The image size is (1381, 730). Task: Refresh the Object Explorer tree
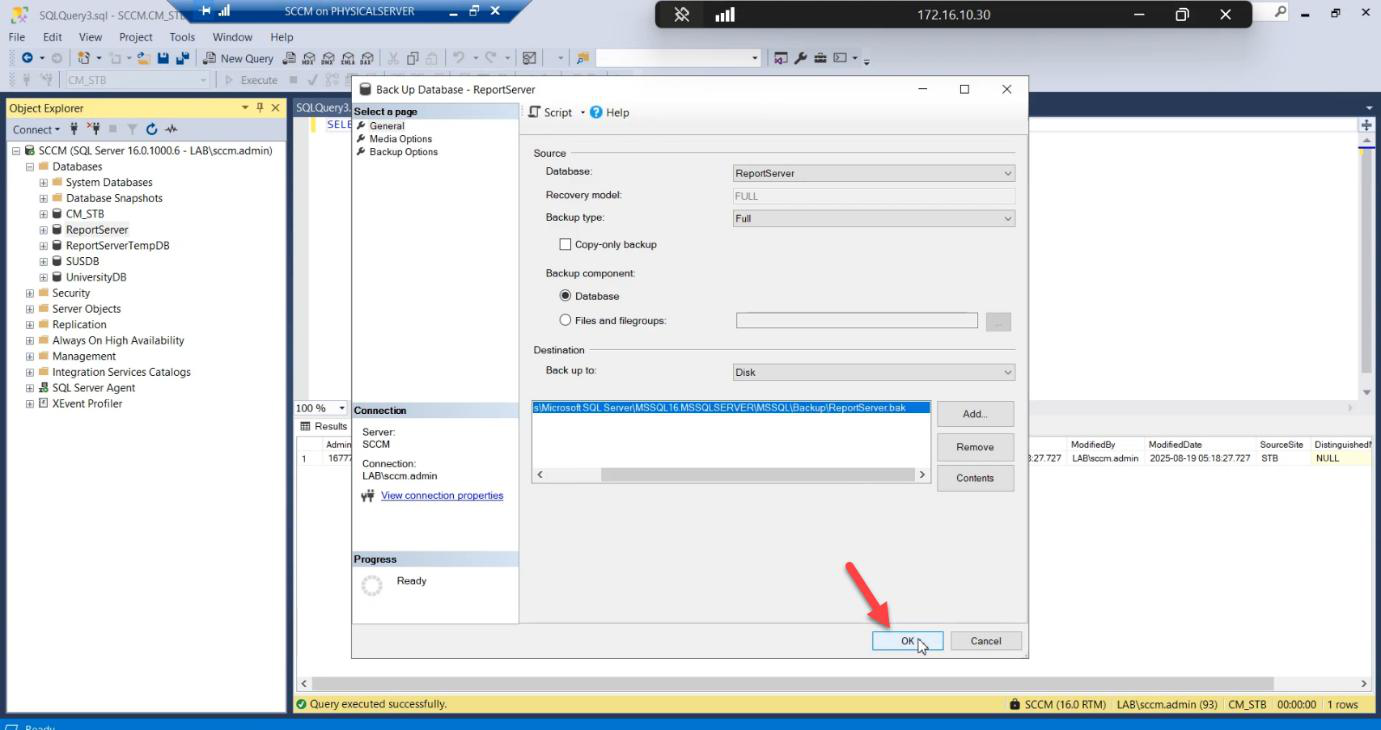pos(152,129)
